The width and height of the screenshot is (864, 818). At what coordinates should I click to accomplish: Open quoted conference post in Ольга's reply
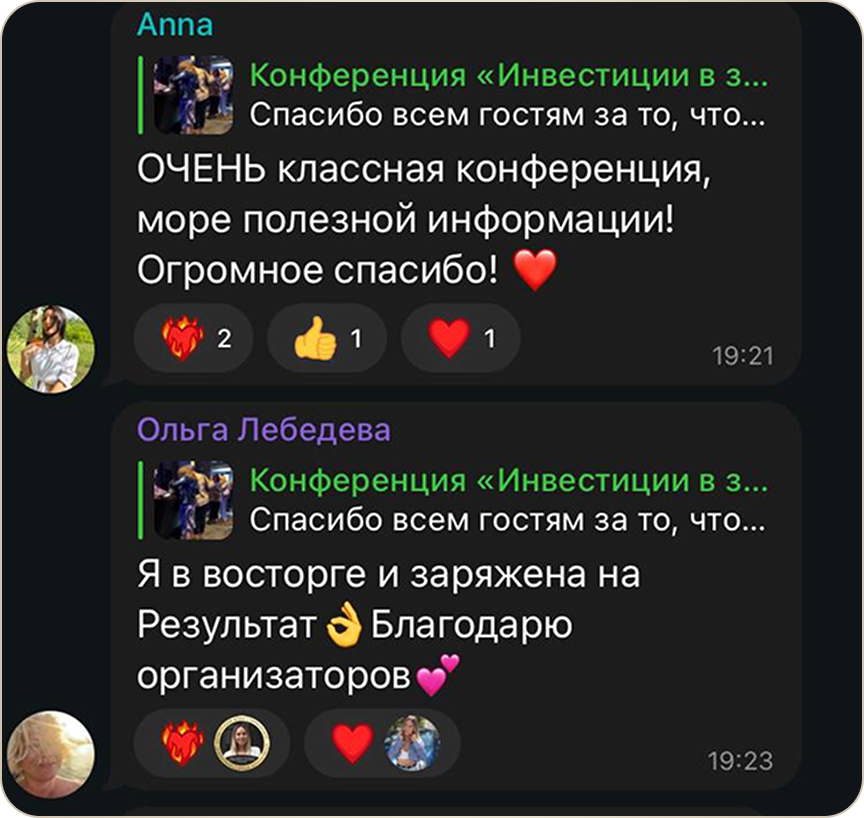[x=453, y=500]
